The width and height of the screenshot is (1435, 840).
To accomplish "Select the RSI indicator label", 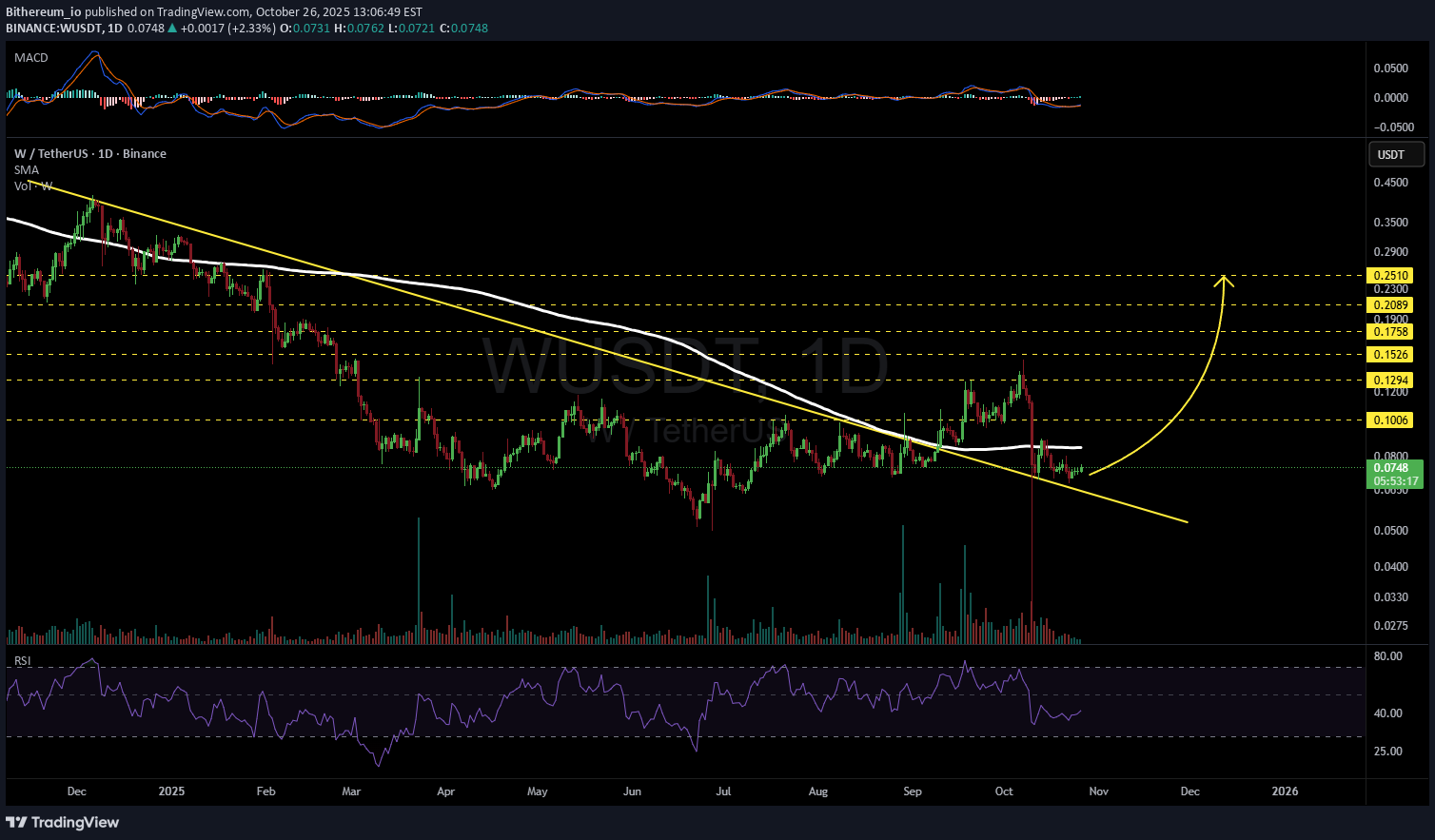I will pos(23,660).
